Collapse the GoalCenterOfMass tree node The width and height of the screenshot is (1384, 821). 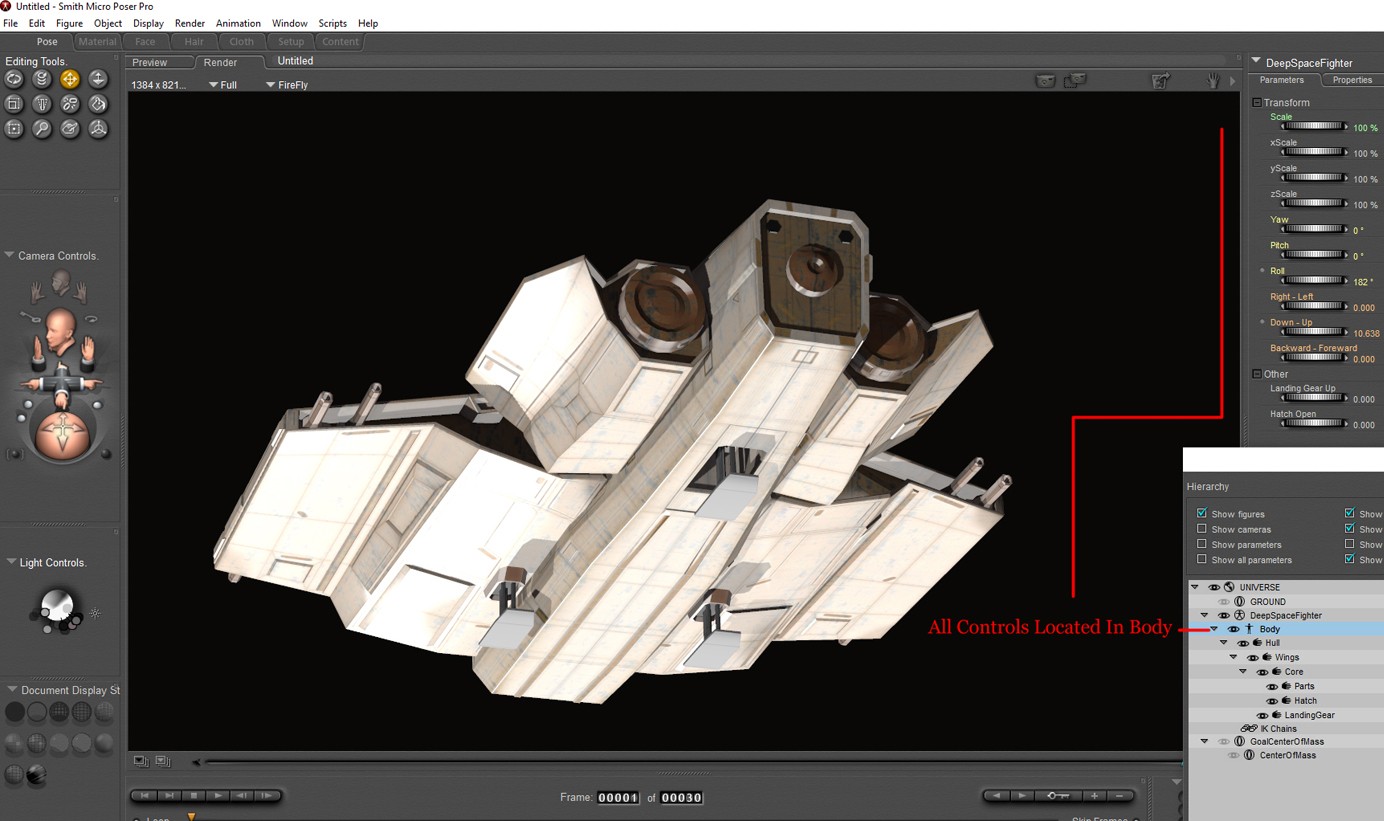point(1205,742)
